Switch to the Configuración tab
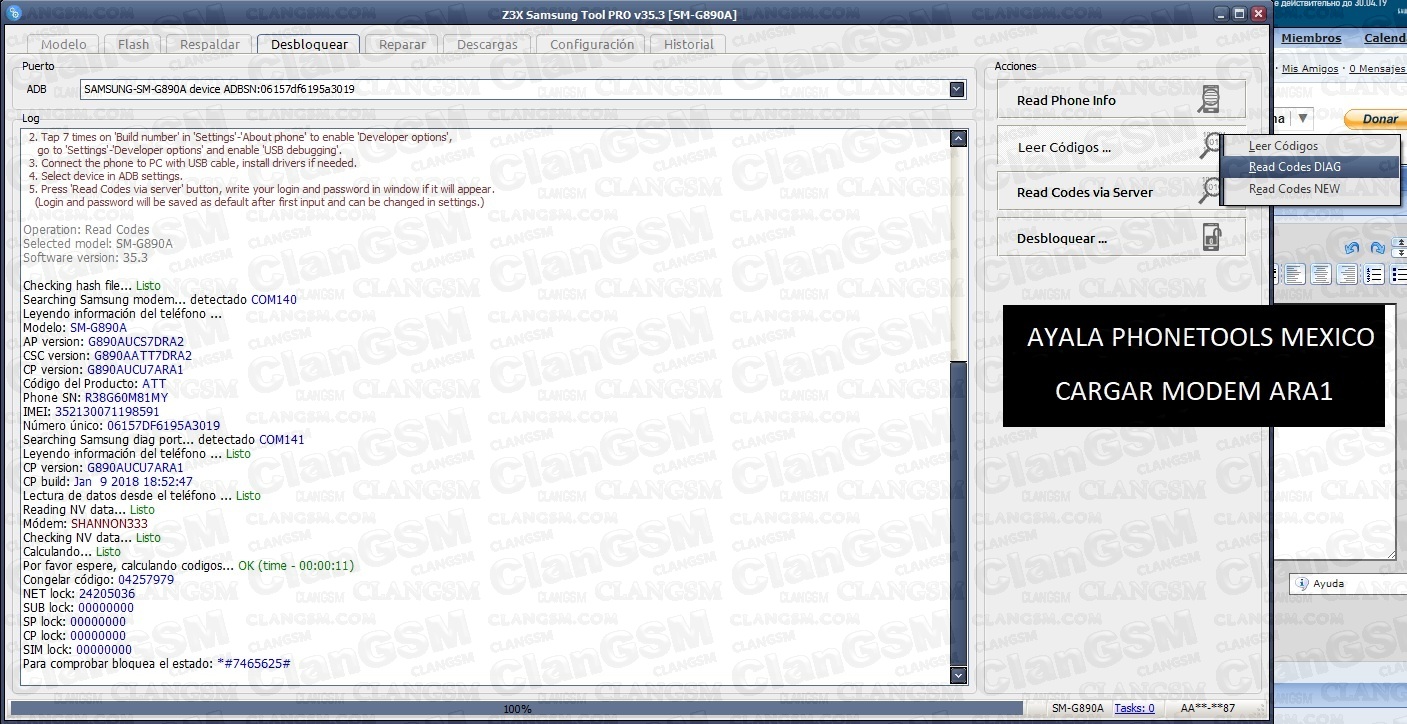The image size is (1407, 724). 592,44
